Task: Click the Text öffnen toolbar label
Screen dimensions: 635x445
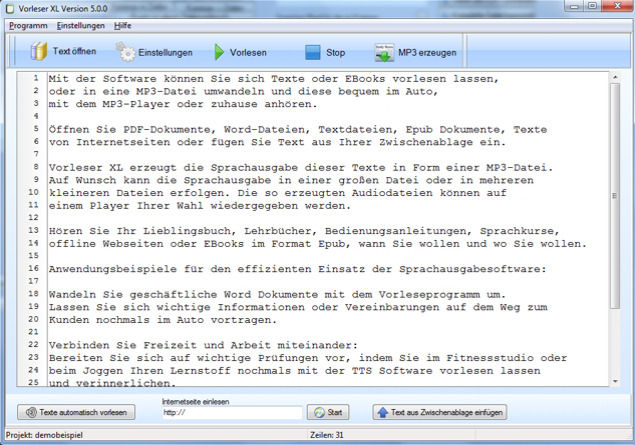Action: [75, 51]
